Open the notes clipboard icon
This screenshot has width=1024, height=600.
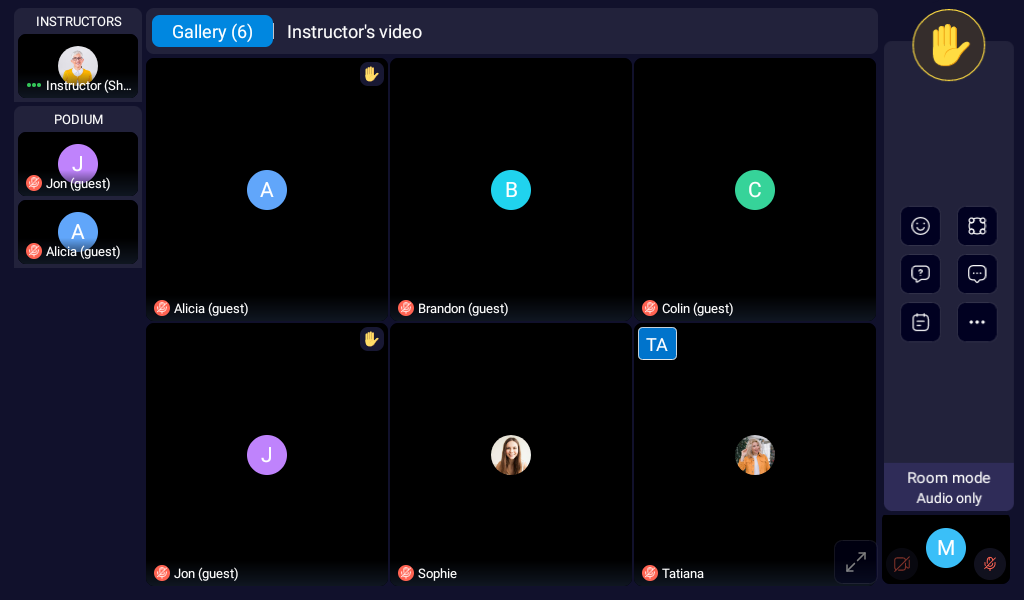[x=920, y=322]
